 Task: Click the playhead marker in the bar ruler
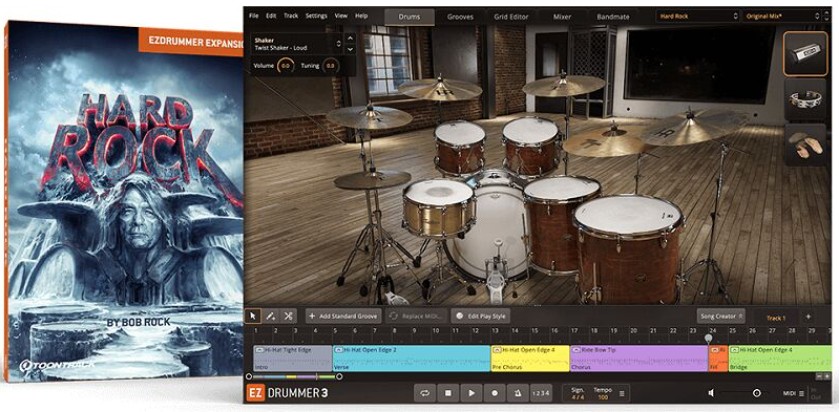pos(708,338)
